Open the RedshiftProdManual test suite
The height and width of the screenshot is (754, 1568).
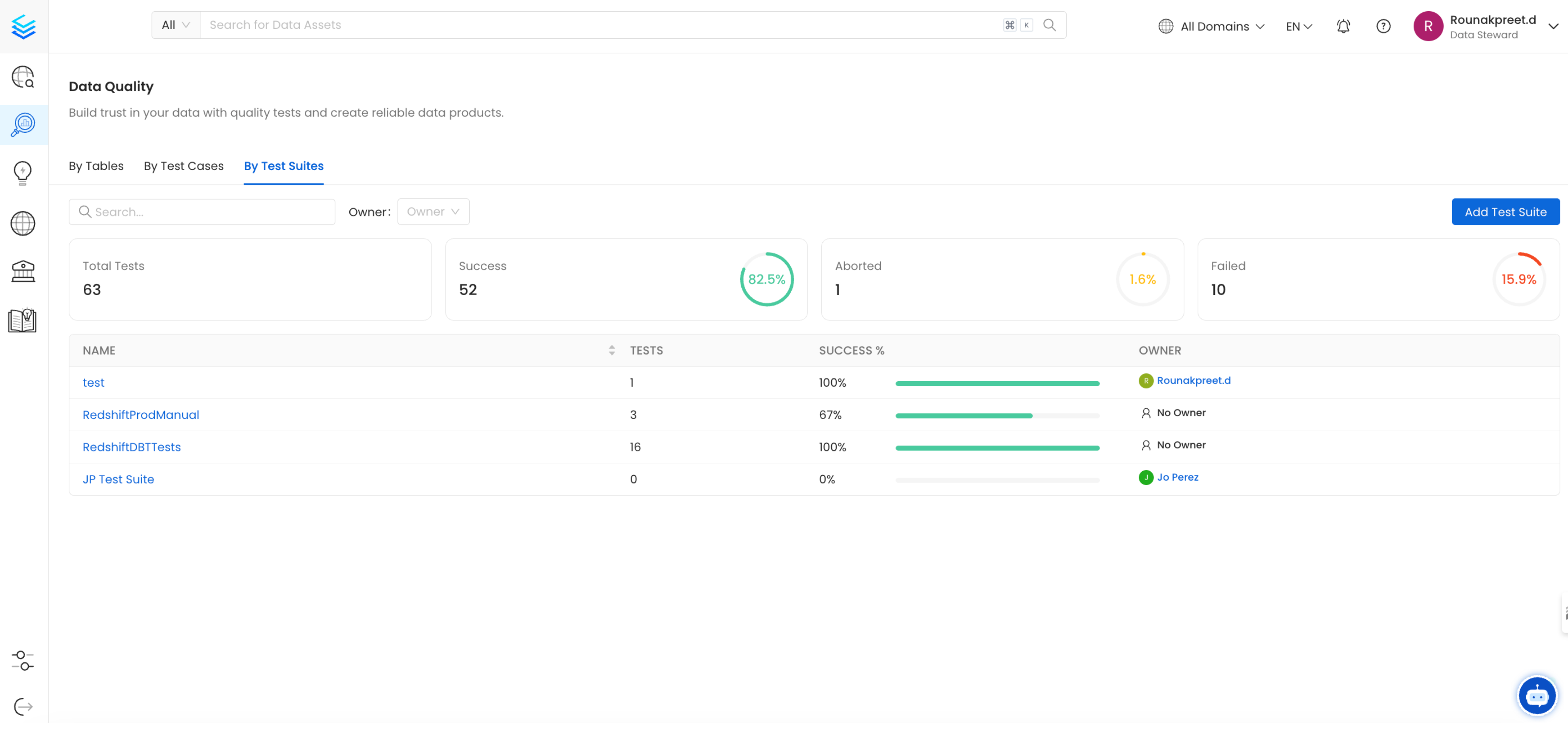(x=141, y=415)
